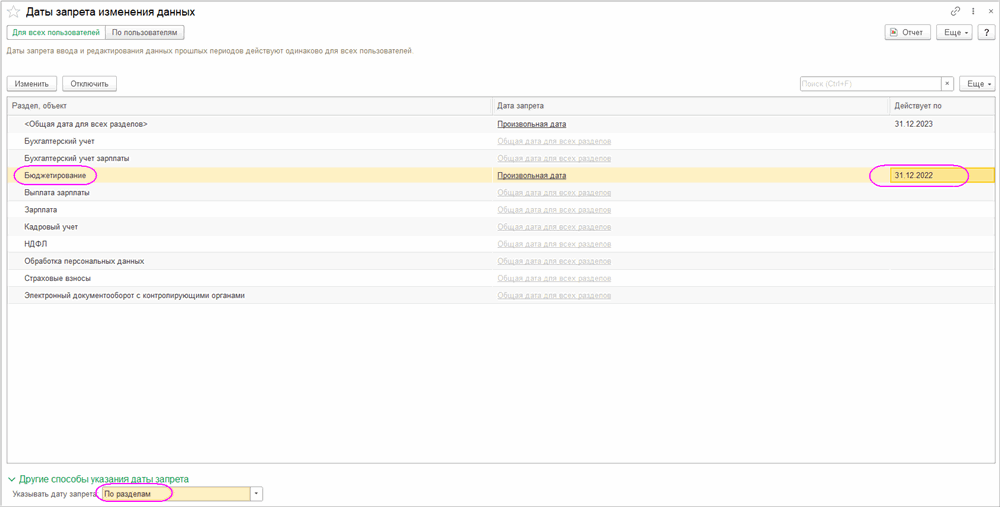1000x507 pixels.
Task: Copy link using the chain icon
Action: pos(956,12)
